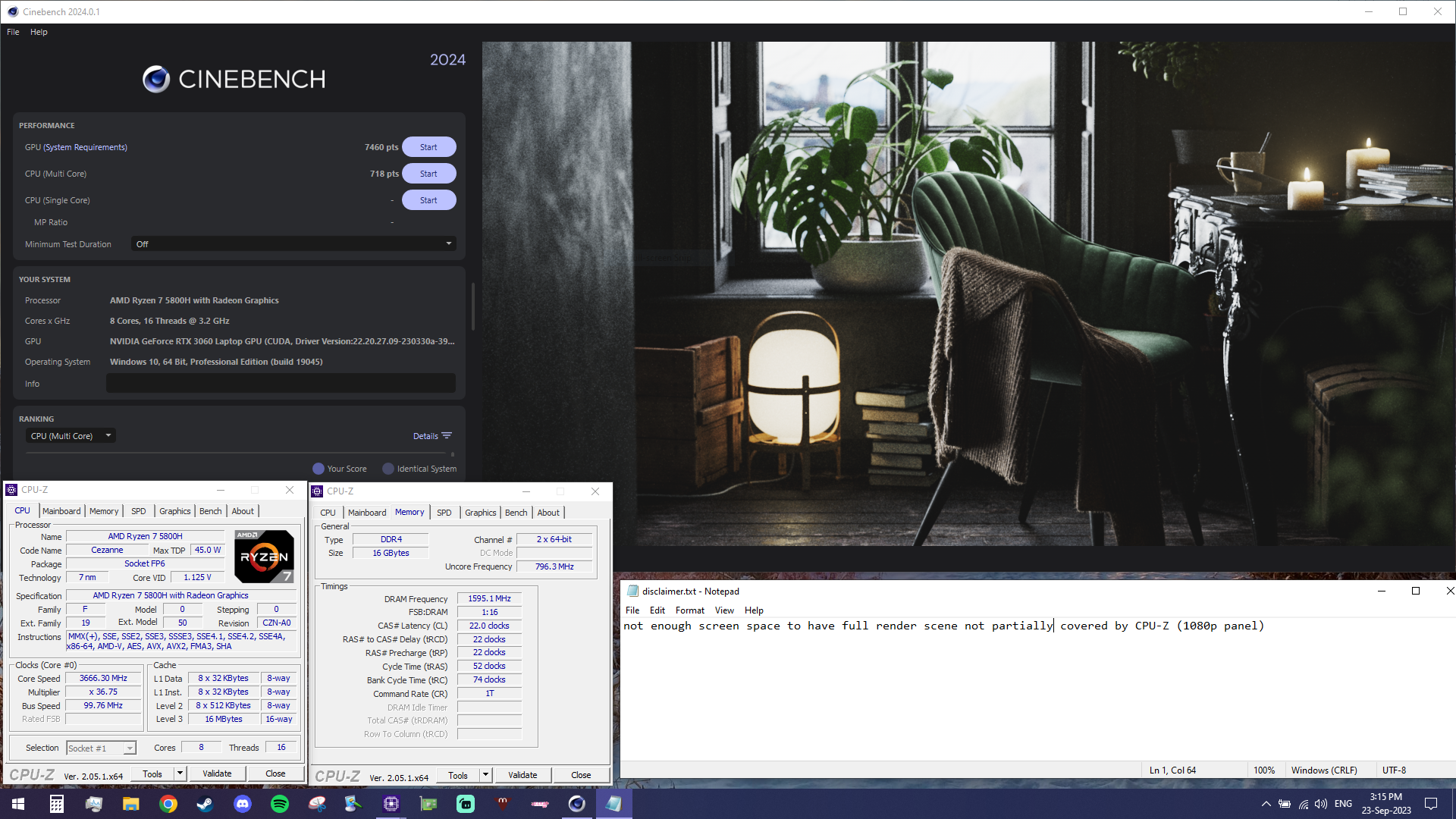Click the CPU-Z taskbar icon

click(391, 804)
